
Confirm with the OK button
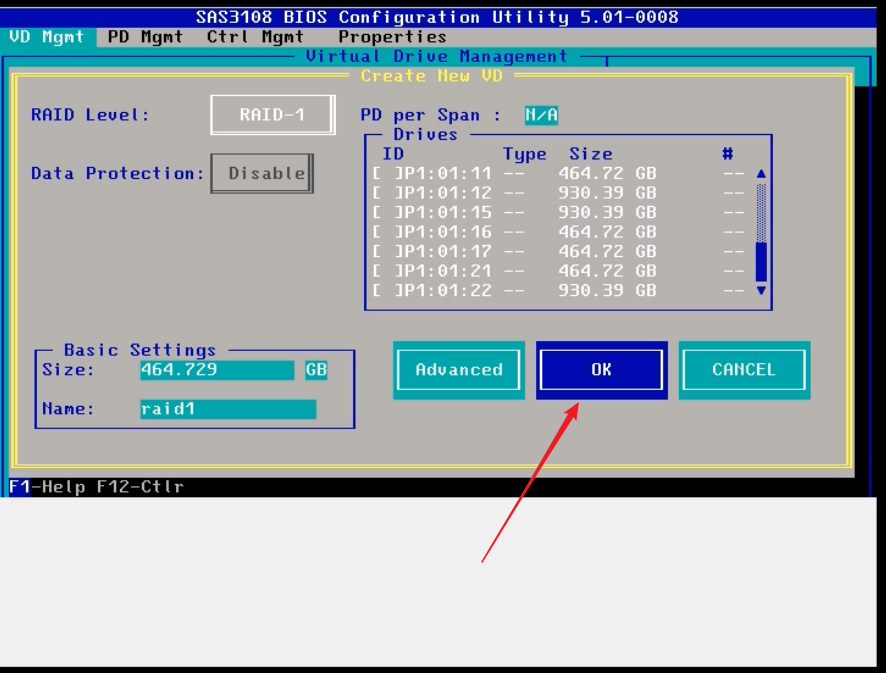coord(602,370)
